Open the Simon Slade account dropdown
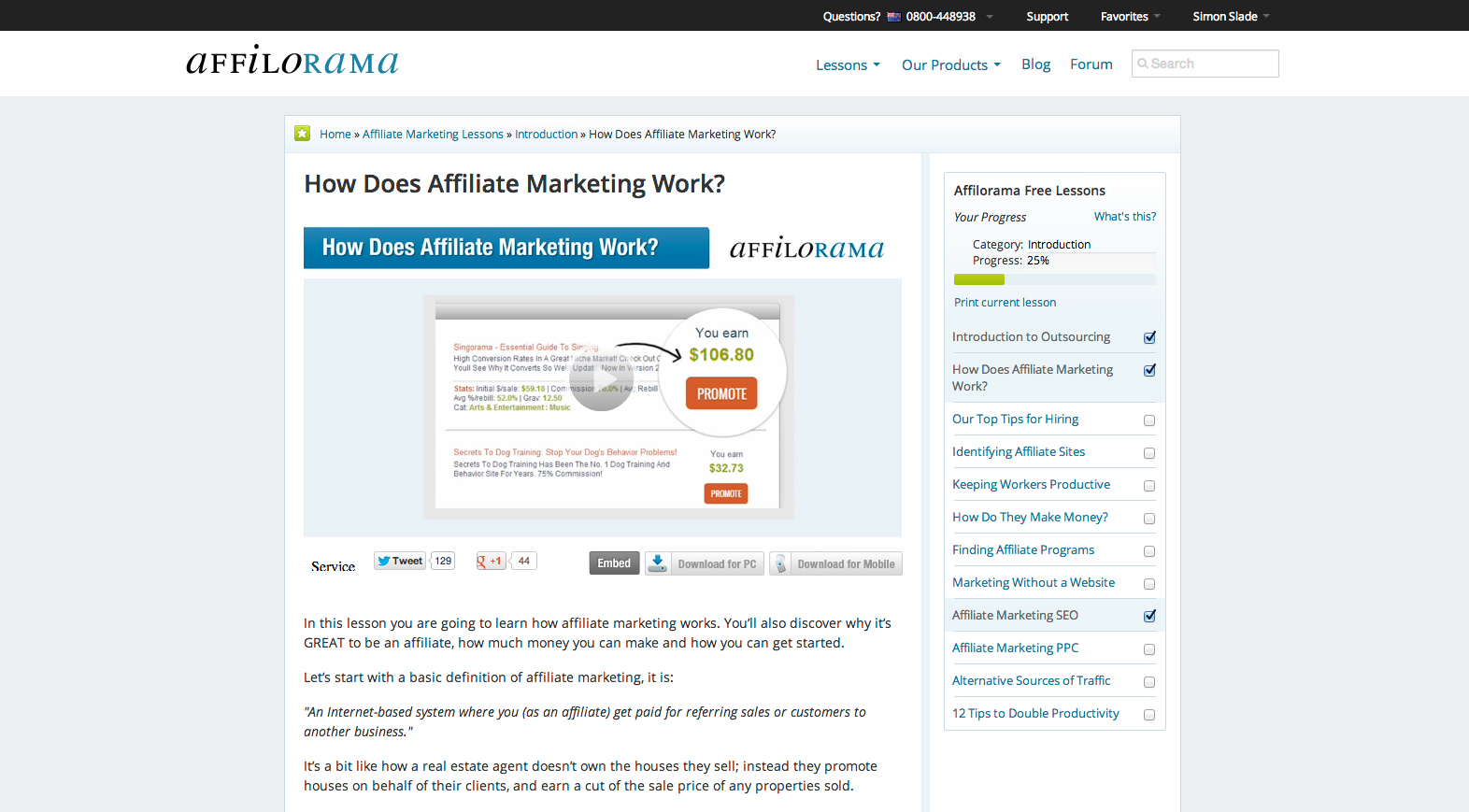This screenshot has height=812, width=1469. click(1231, 17)
